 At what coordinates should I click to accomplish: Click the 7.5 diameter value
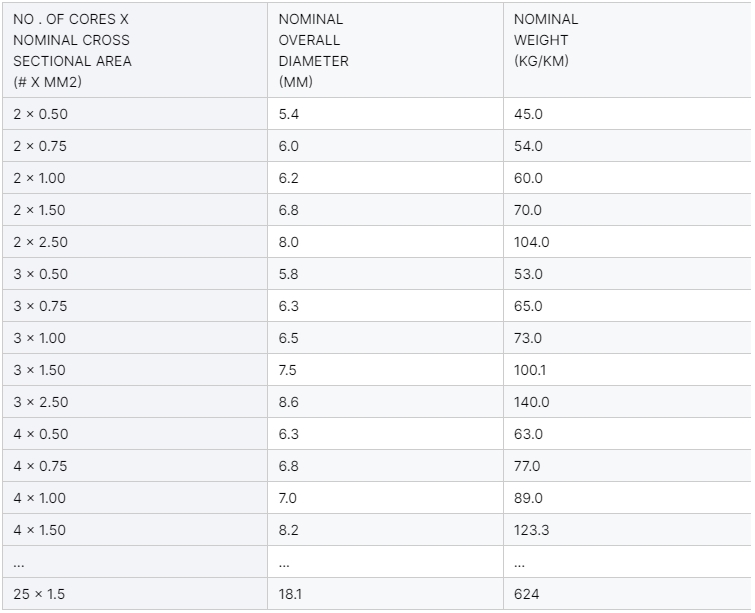pyautogui.click(x=288, y=370)
